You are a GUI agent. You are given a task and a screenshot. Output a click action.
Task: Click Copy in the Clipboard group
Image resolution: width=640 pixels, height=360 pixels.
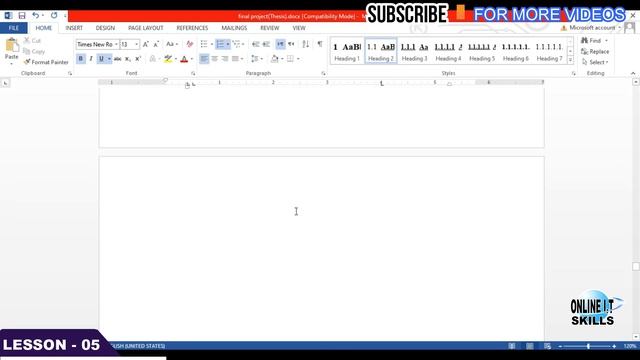click(x=34, y=51)
